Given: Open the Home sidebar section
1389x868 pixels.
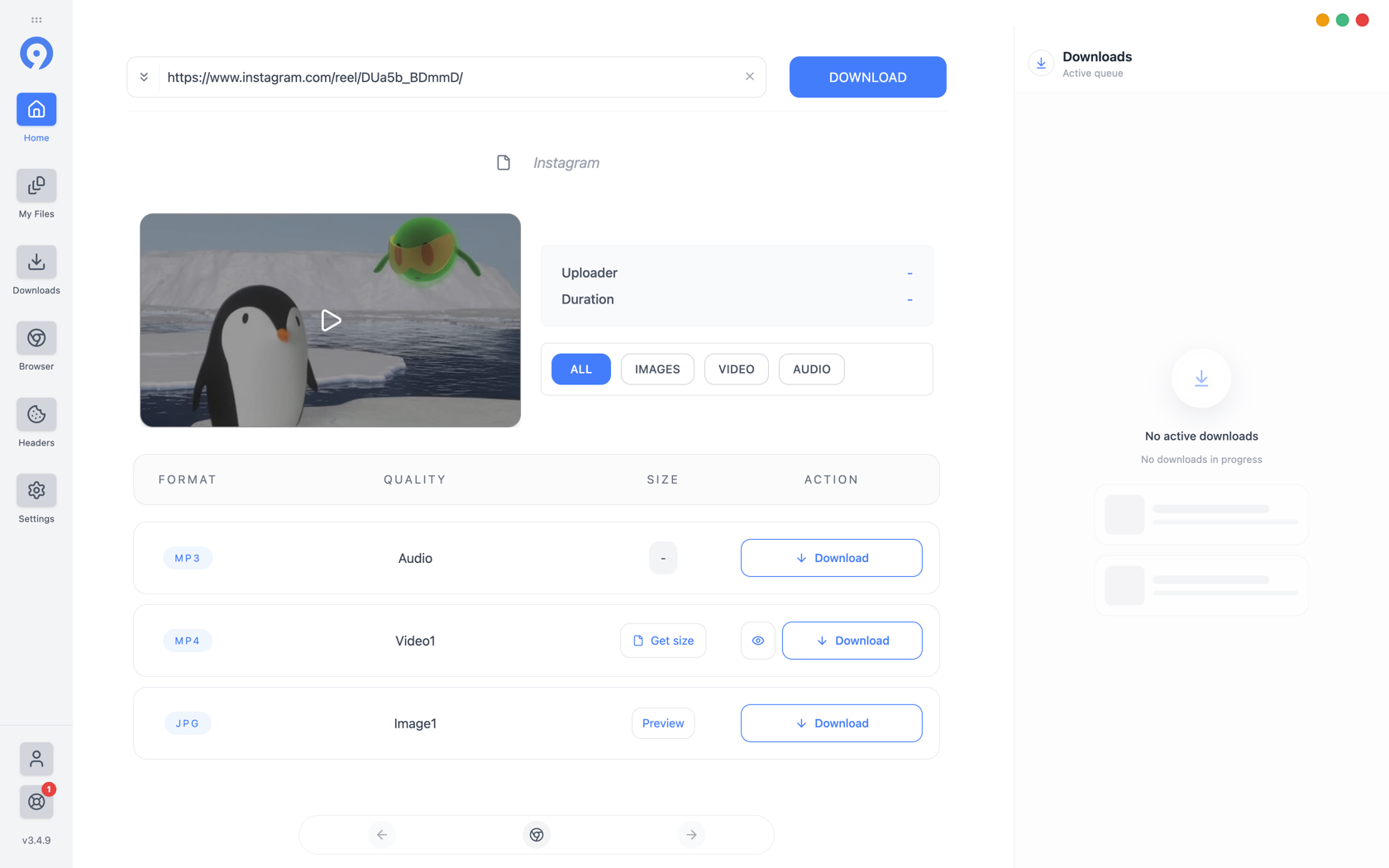Looking at the screenshot, I should (36, 109).
